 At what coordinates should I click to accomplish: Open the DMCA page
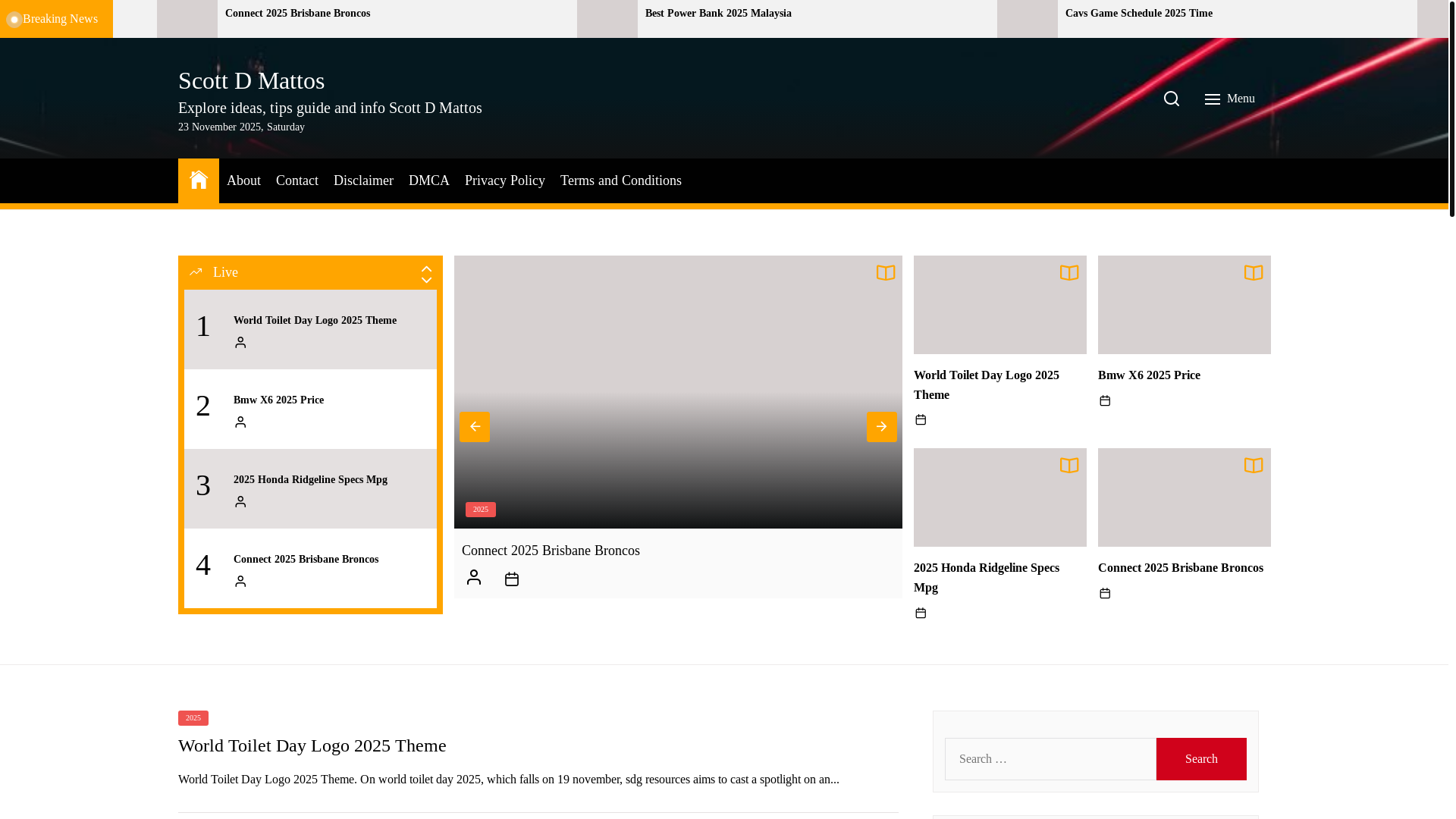tap(429, 180)
